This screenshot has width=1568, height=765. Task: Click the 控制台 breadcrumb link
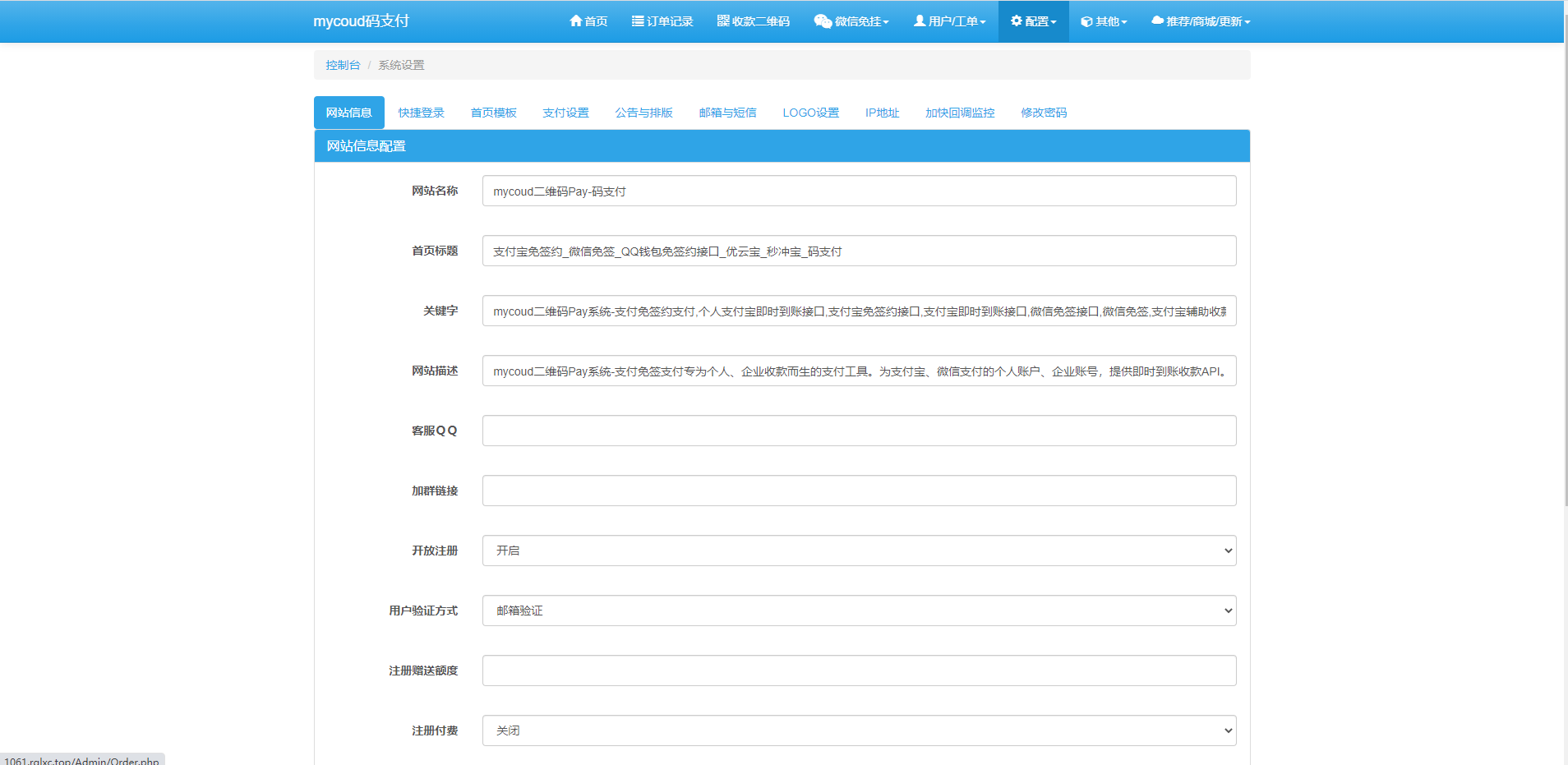coord(343,65)
